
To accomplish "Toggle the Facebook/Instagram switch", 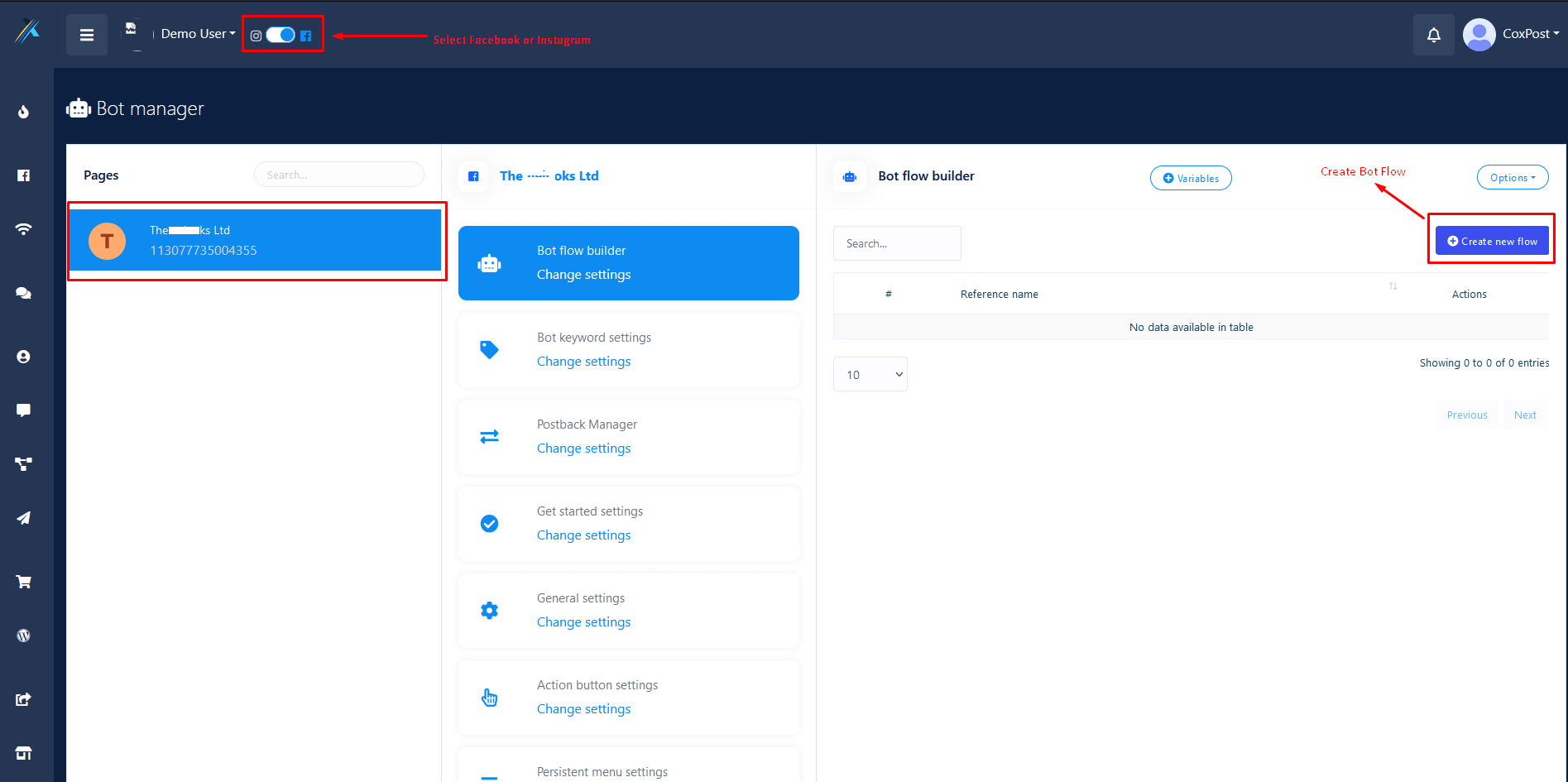I will [x=281, y=35].
